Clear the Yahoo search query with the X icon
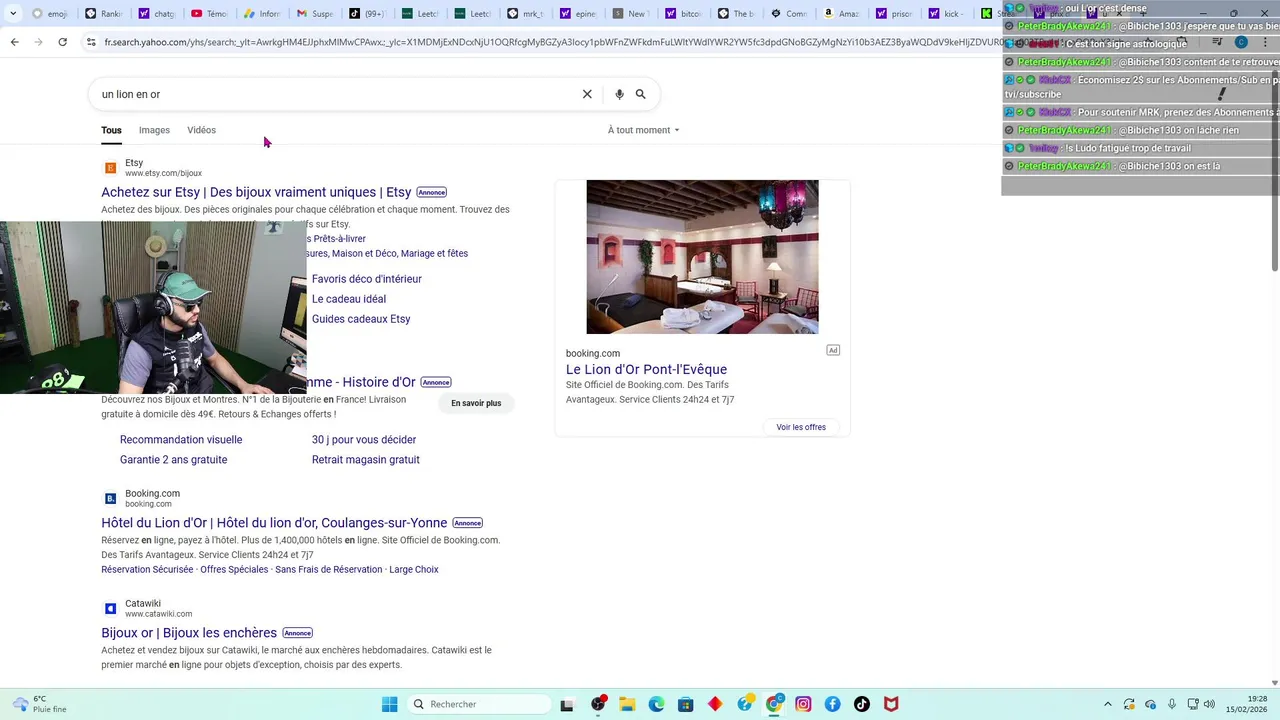The width and height of the screenshot is (1280, 720). pos(587,94)
